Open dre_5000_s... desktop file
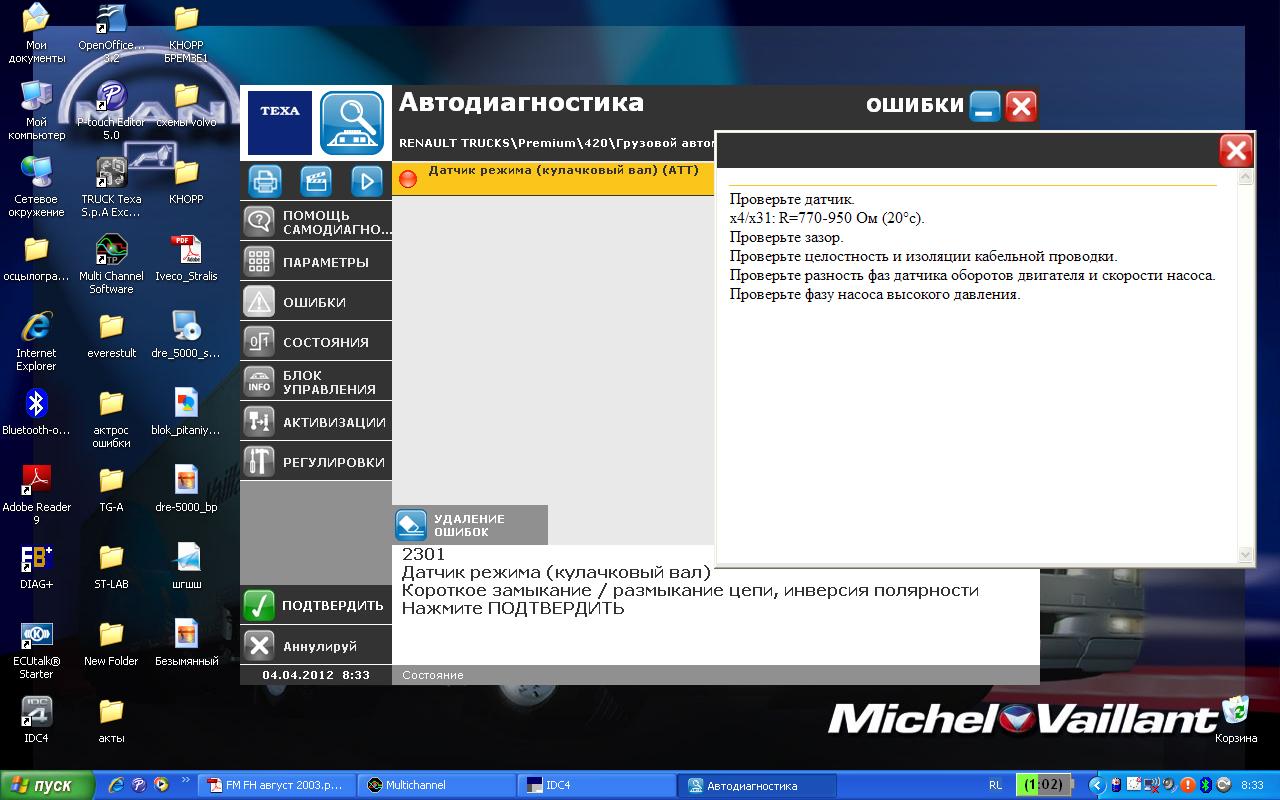The width and height of the screenshot is (1280, 800). click(186, 336)
